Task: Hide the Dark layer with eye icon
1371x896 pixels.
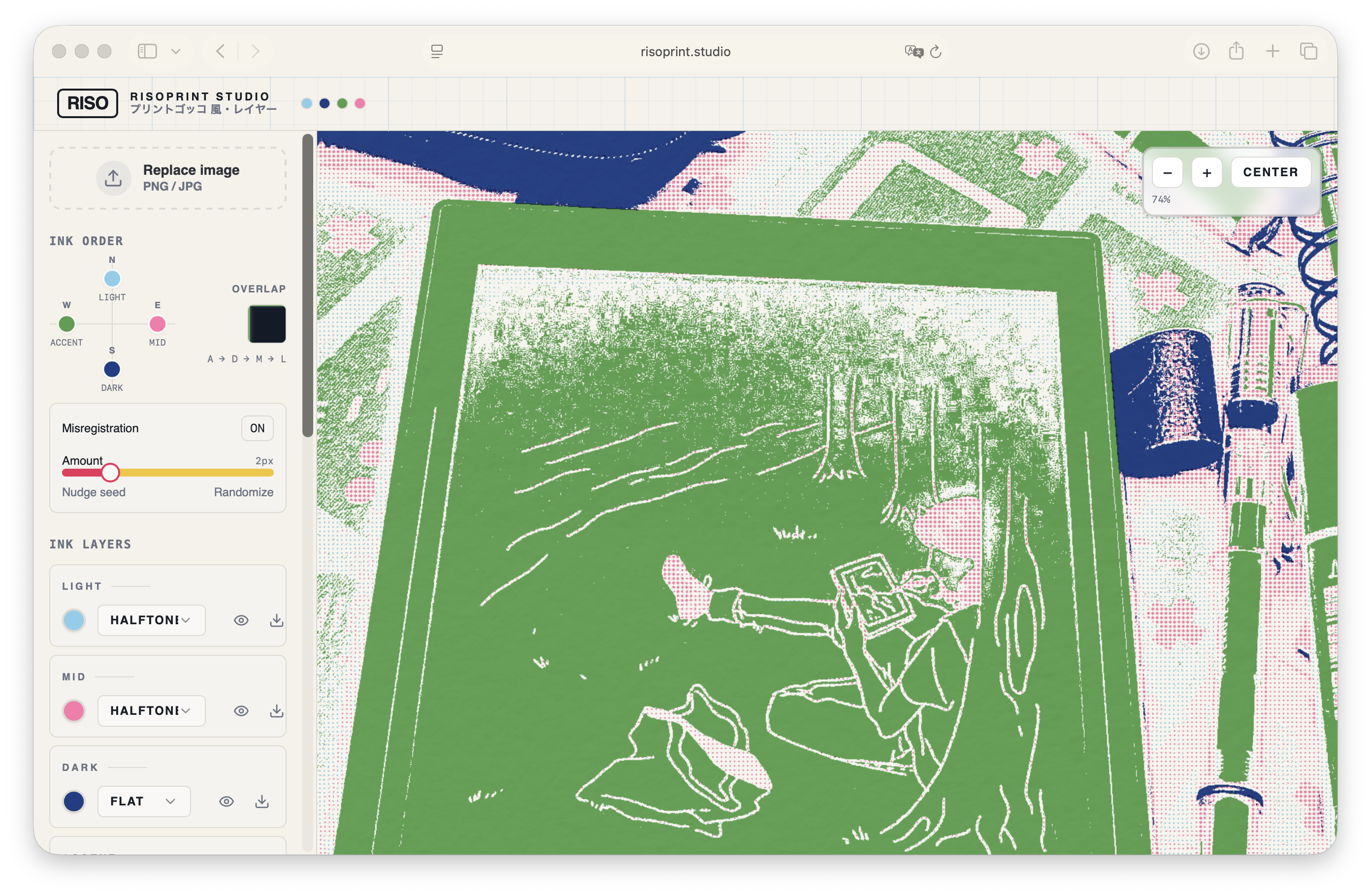Action: pos(227,801)
